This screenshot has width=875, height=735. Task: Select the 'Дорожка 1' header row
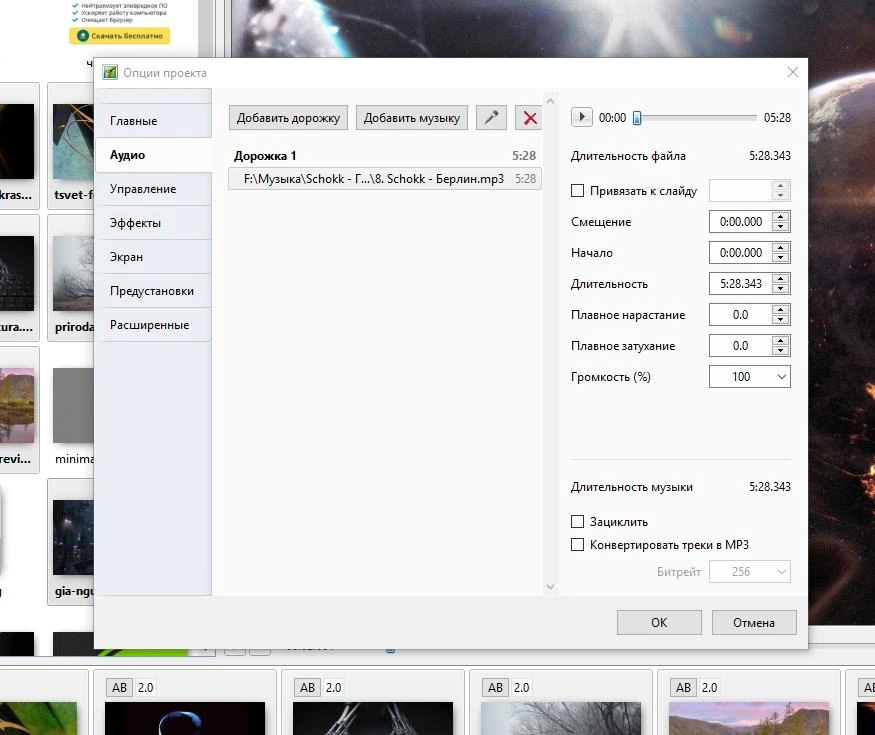(384, 156)
